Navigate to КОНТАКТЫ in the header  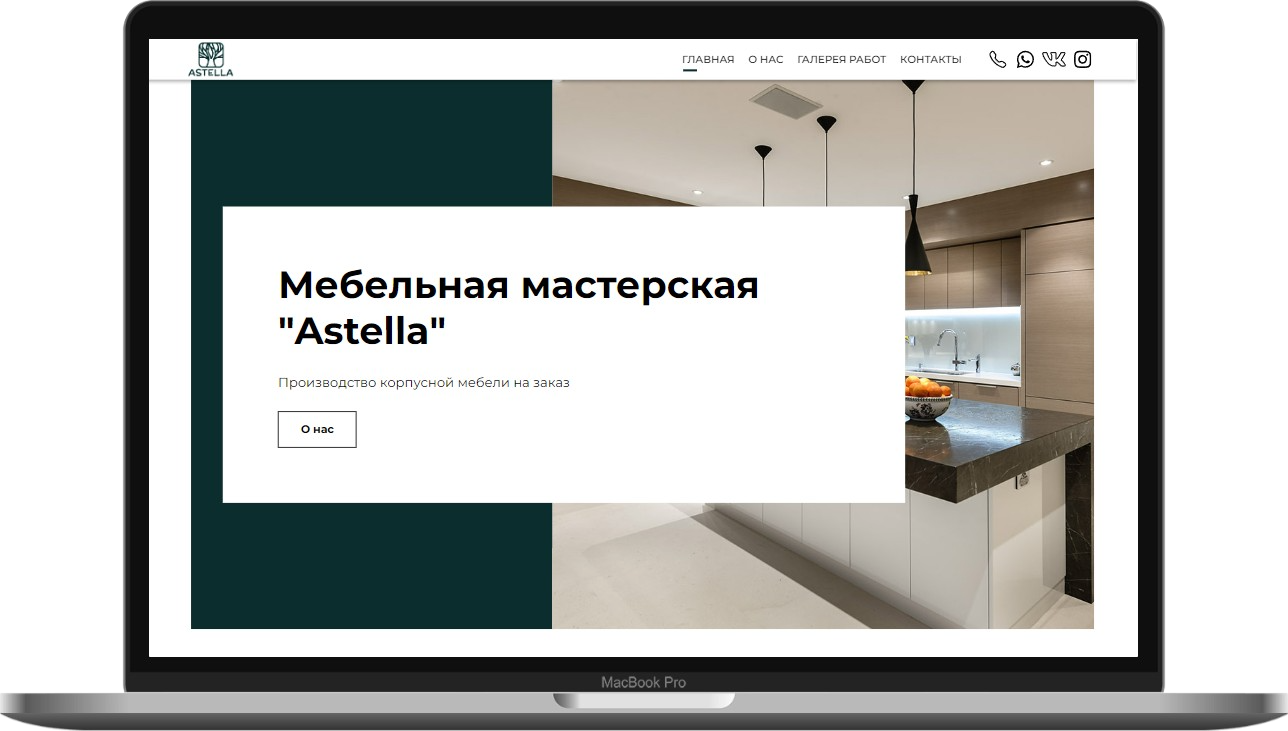click(x=930, y=60)
